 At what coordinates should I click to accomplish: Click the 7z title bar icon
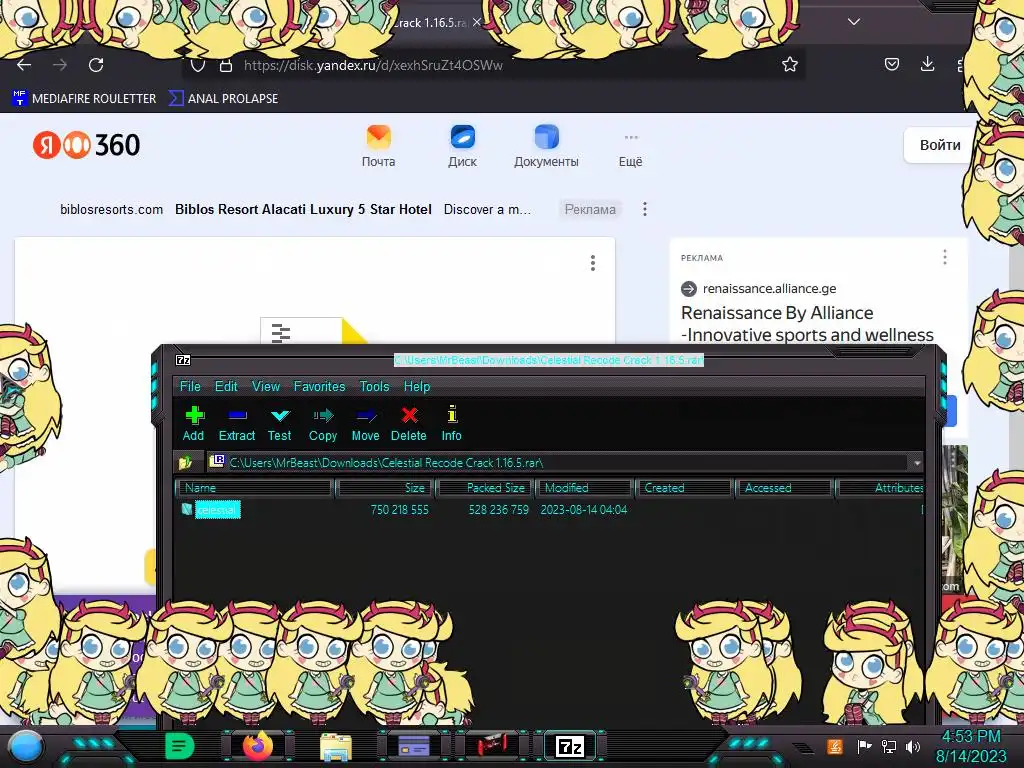click(184, 360)
